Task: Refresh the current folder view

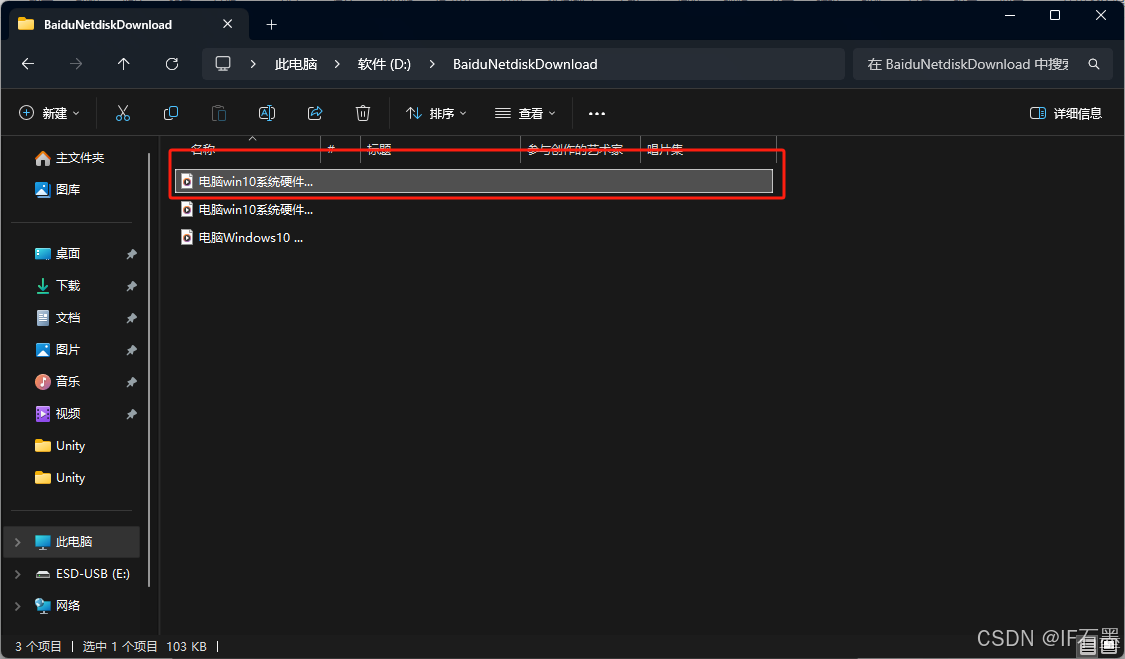Action: coord(171,64)
